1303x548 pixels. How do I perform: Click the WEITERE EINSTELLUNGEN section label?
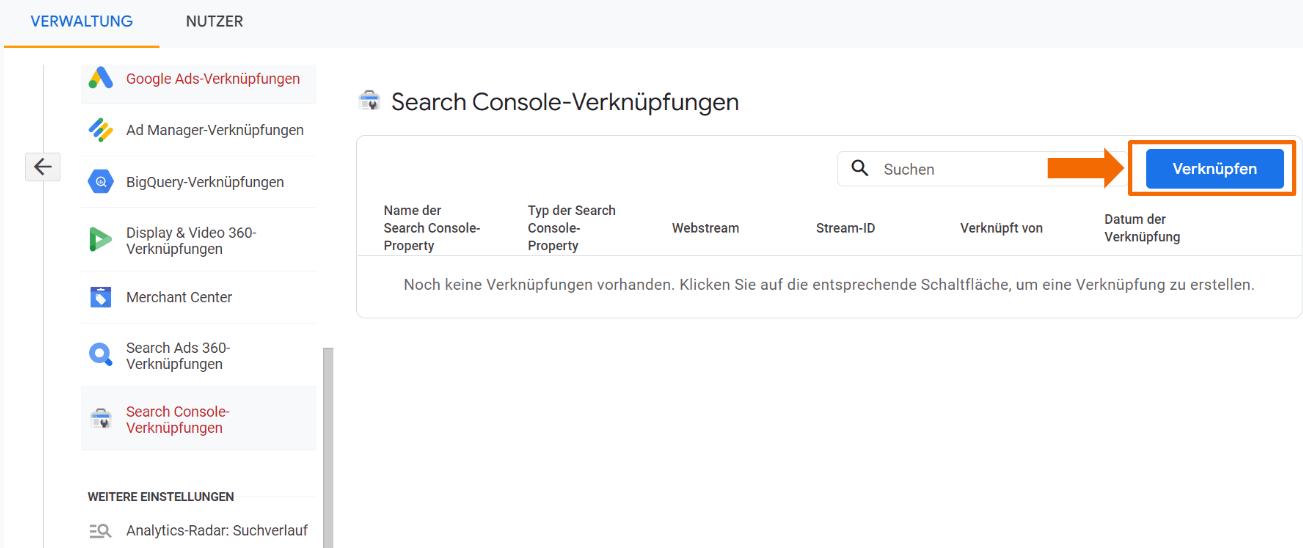click(161, 496)
